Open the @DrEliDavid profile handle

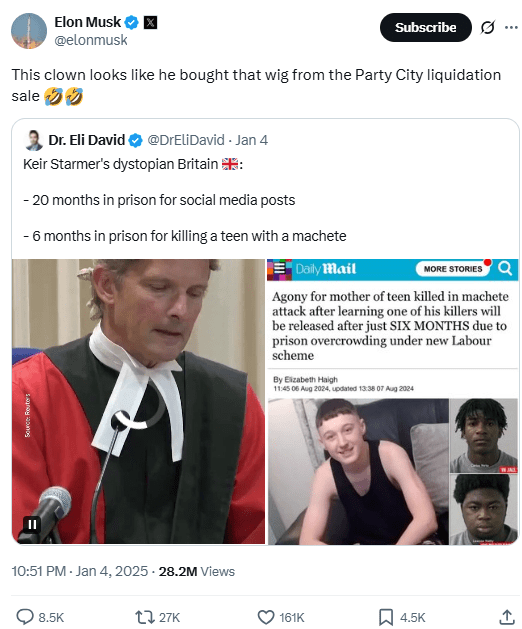[x=186, y=140]
